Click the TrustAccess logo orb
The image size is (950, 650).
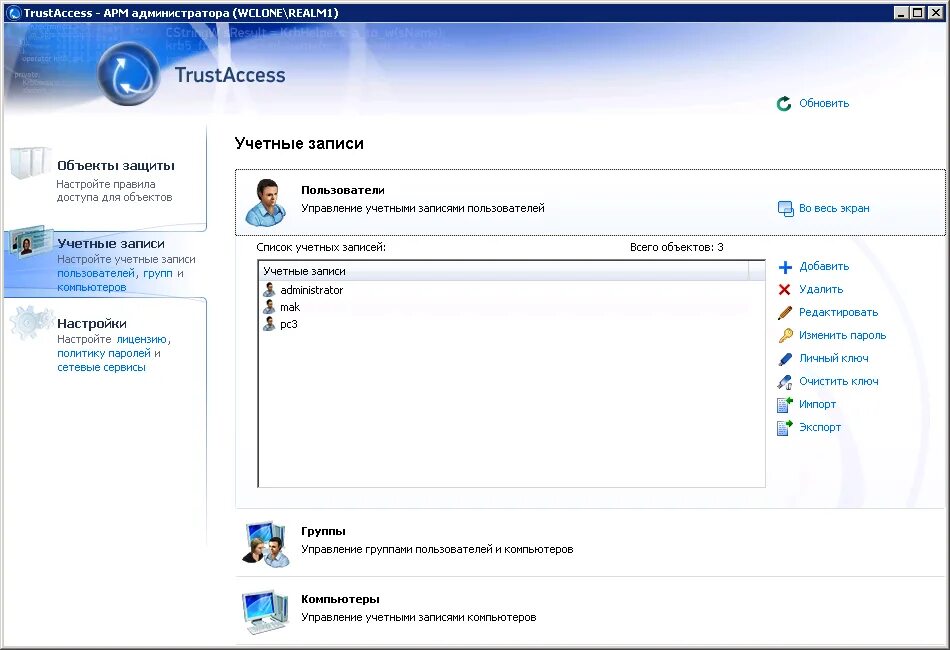pyautogui.click(x=128, y=73)
